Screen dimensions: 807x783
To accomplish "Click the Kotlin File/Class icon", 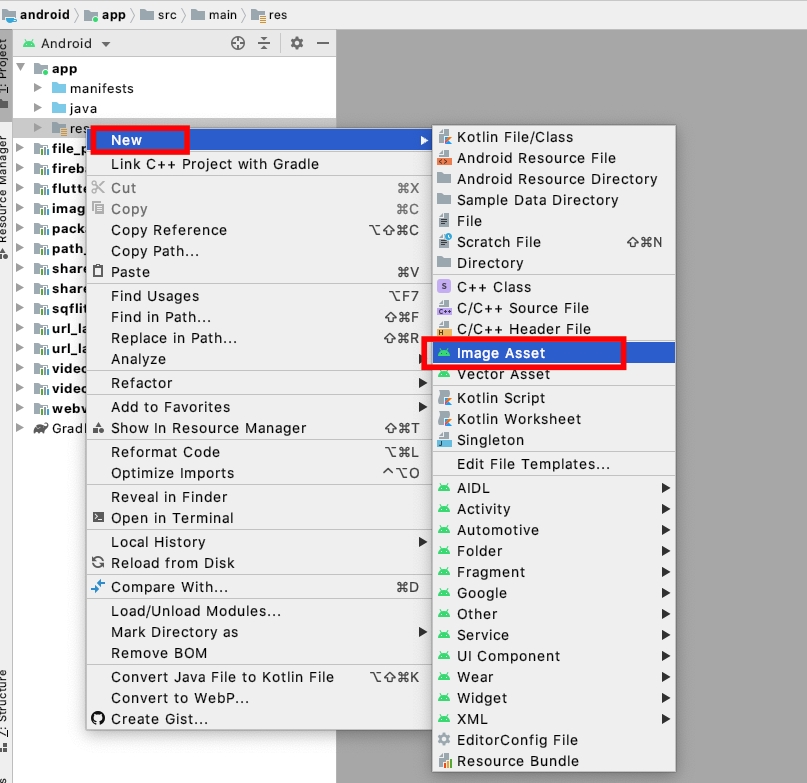I will (444, 137).
